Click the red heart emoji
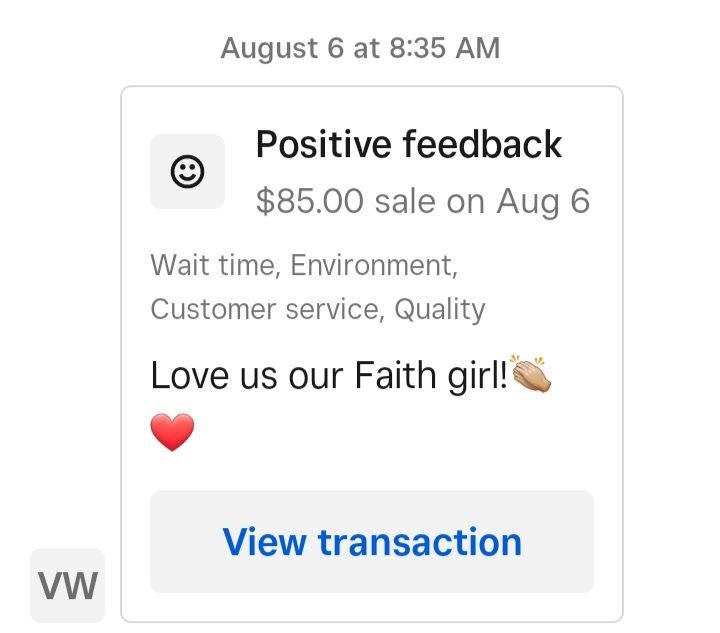The image size is (720, 633). click(x=172, y=432)
